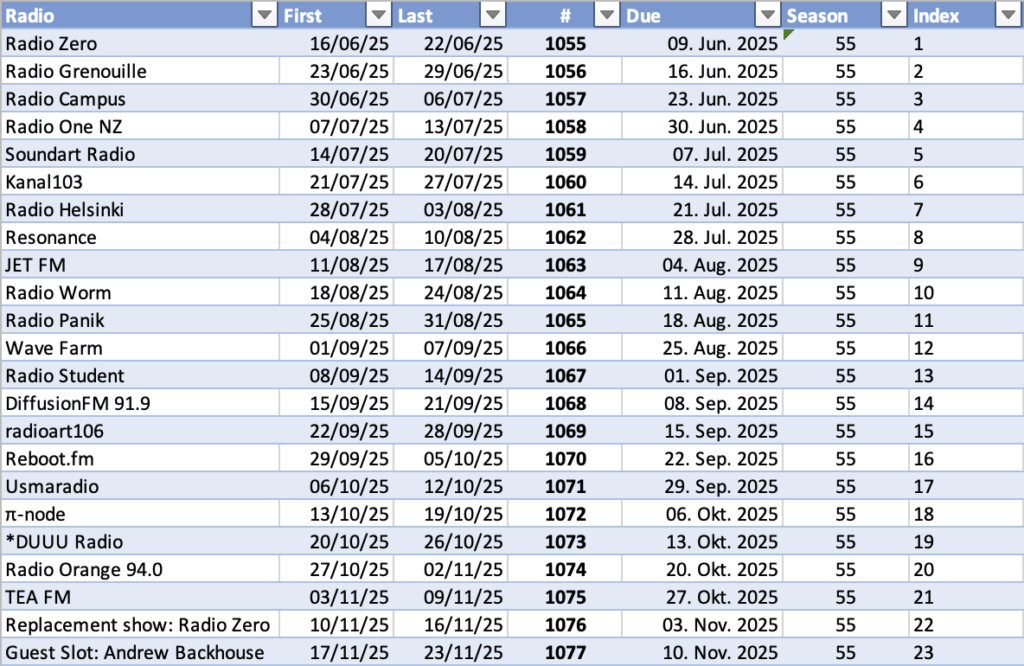This screenshot has height=666, width=1024.
Task: Open the Season column filter dropdown
Action: (x=894, y=16)
